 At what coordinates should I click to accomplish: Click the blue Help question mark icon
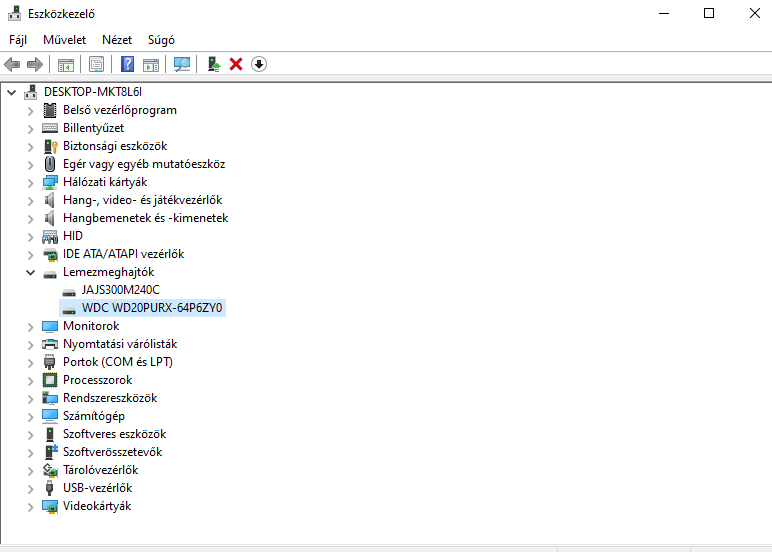coord(128,65)
